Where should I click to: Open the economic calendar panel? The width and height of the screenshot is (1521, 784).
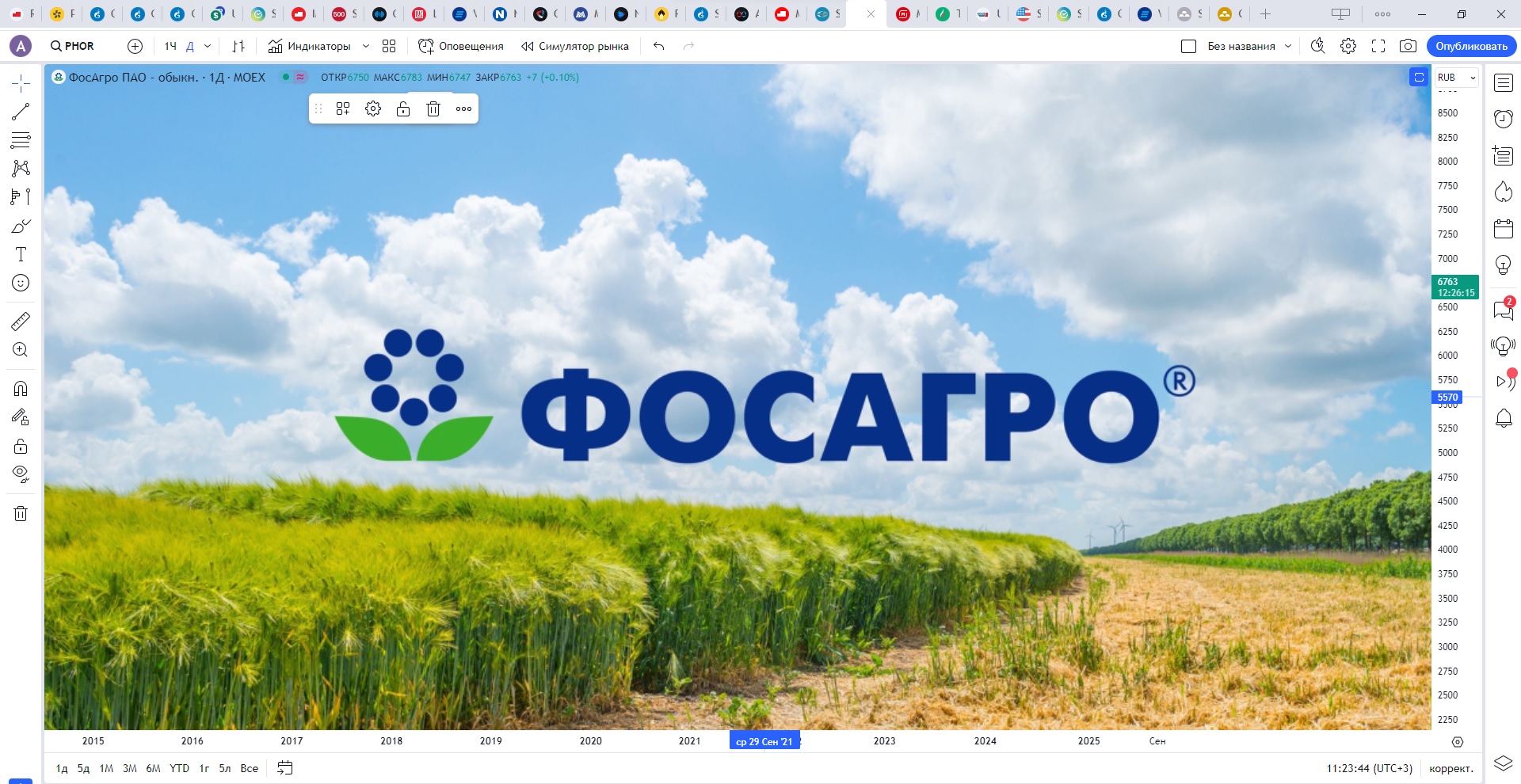click(1503, 228)
